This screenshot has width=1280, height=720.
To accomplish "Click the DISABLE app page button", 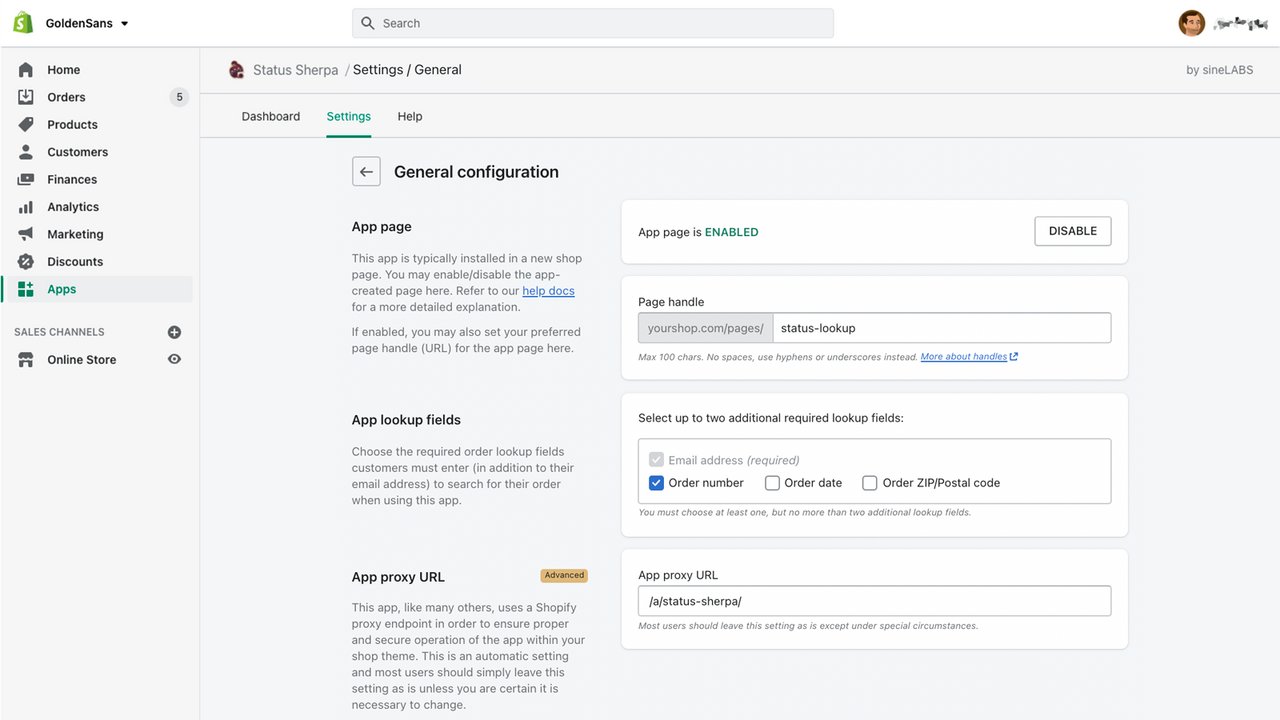I will 1073,231.
